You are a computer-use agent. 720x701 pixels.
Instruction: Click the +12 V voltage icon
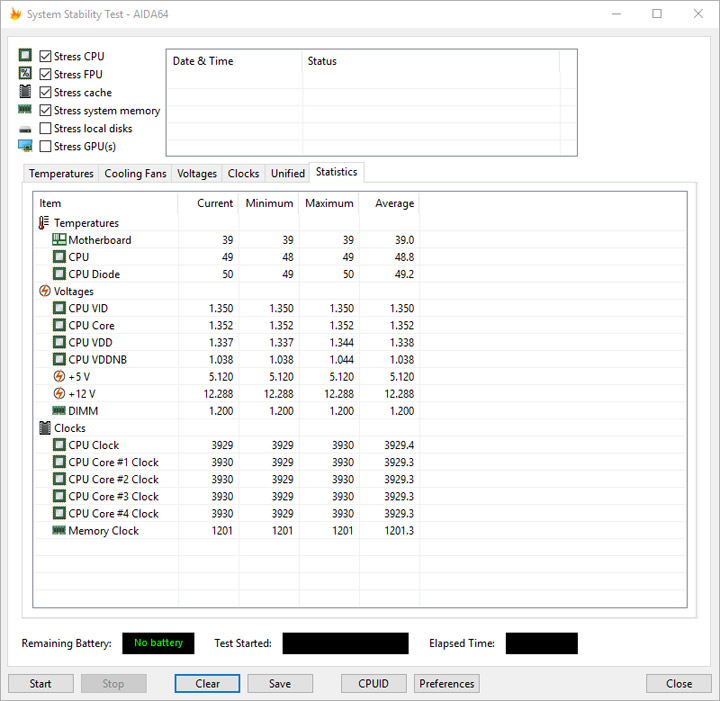click(59, 393)
